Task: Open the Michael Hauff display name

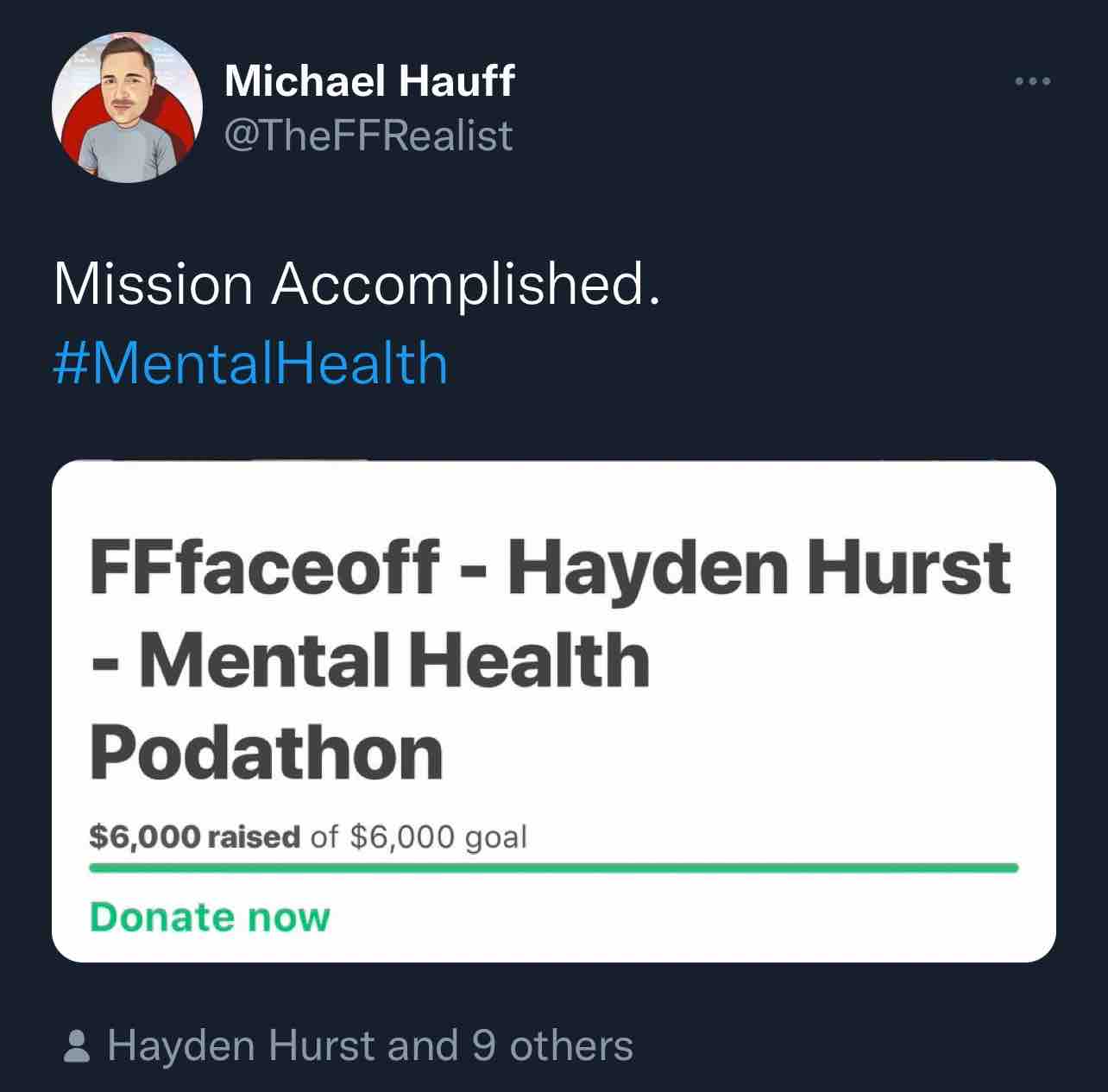Action: pyautogui.click(x=369, y=82)
